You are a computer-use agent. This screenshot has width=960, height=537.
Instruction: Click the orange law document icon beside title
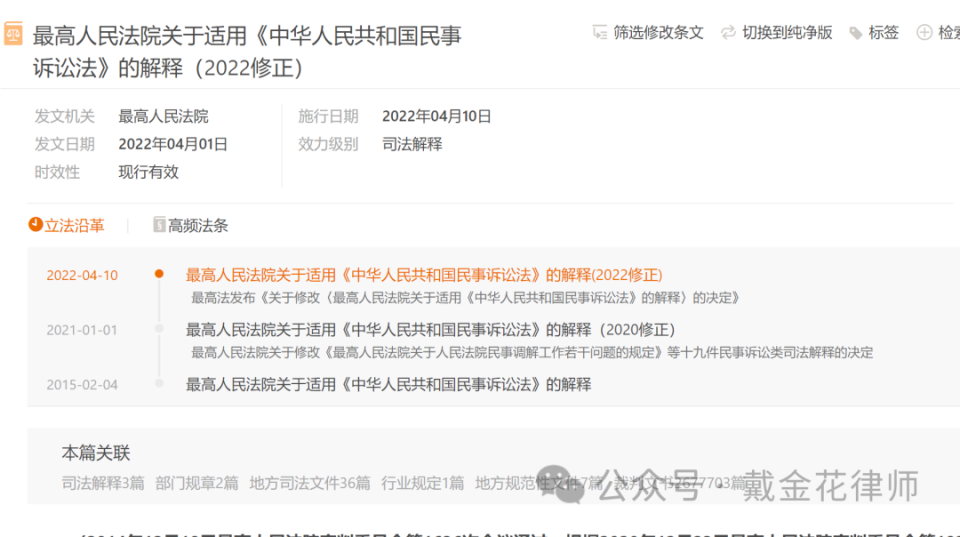(x=13, y=33)
